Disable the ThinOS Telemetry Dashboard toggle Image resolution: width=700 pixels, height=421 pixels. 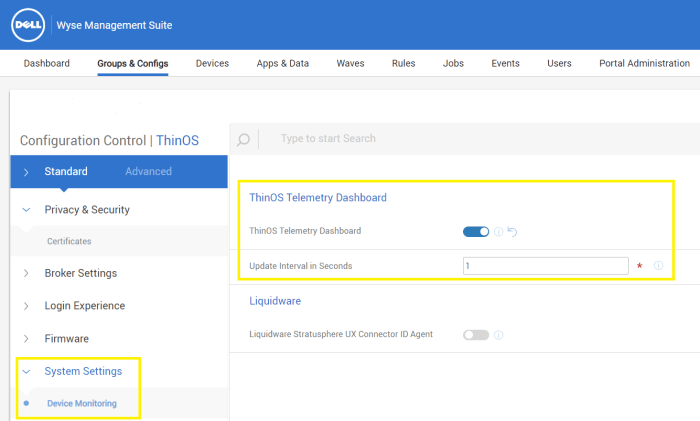[x=476, y=232]
